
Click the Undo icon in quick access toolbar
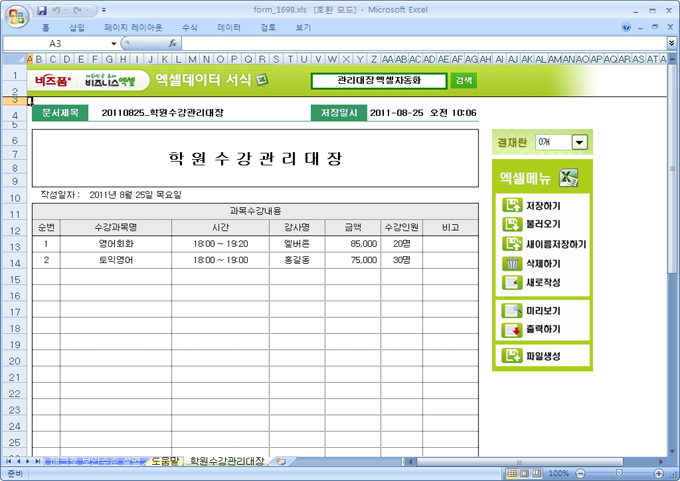pos(56,10)
